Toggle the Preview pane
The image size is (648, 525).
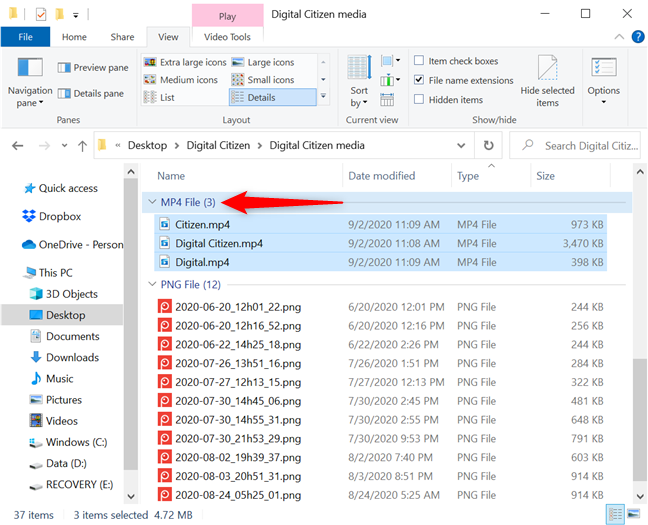93,67
